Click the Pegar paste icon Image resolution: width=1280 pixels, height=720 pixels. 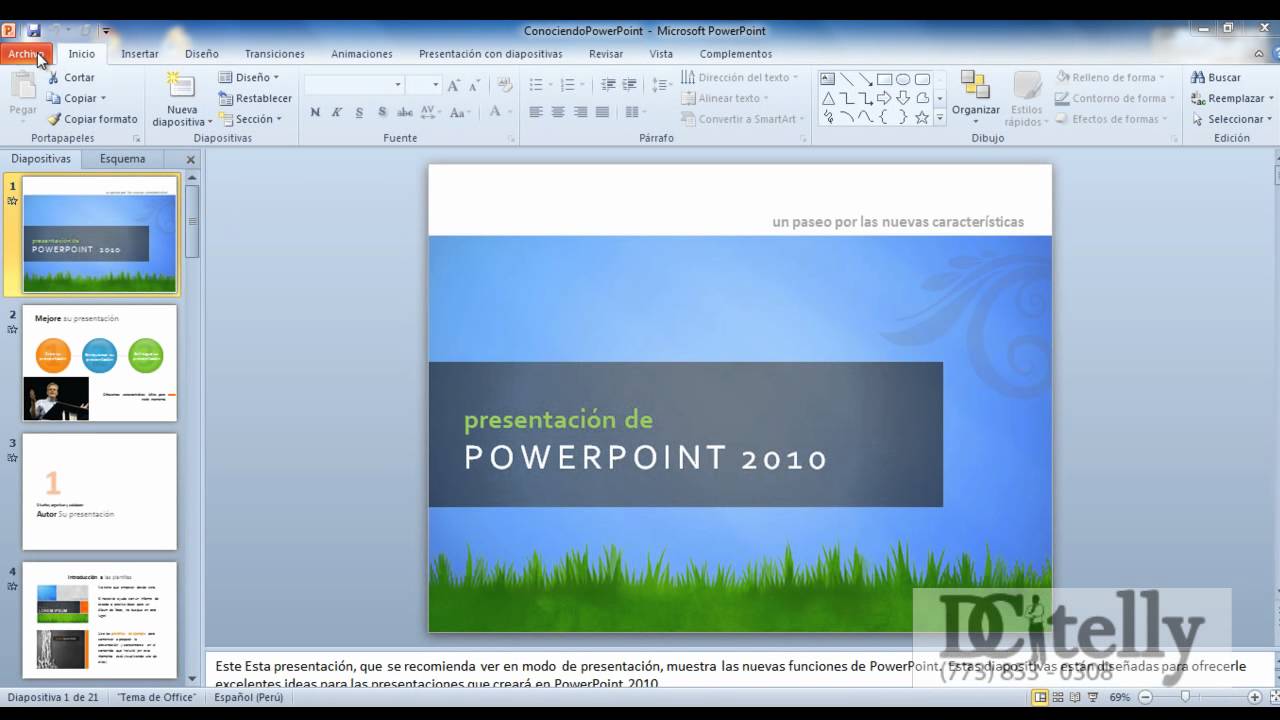[x=22, y=86]
